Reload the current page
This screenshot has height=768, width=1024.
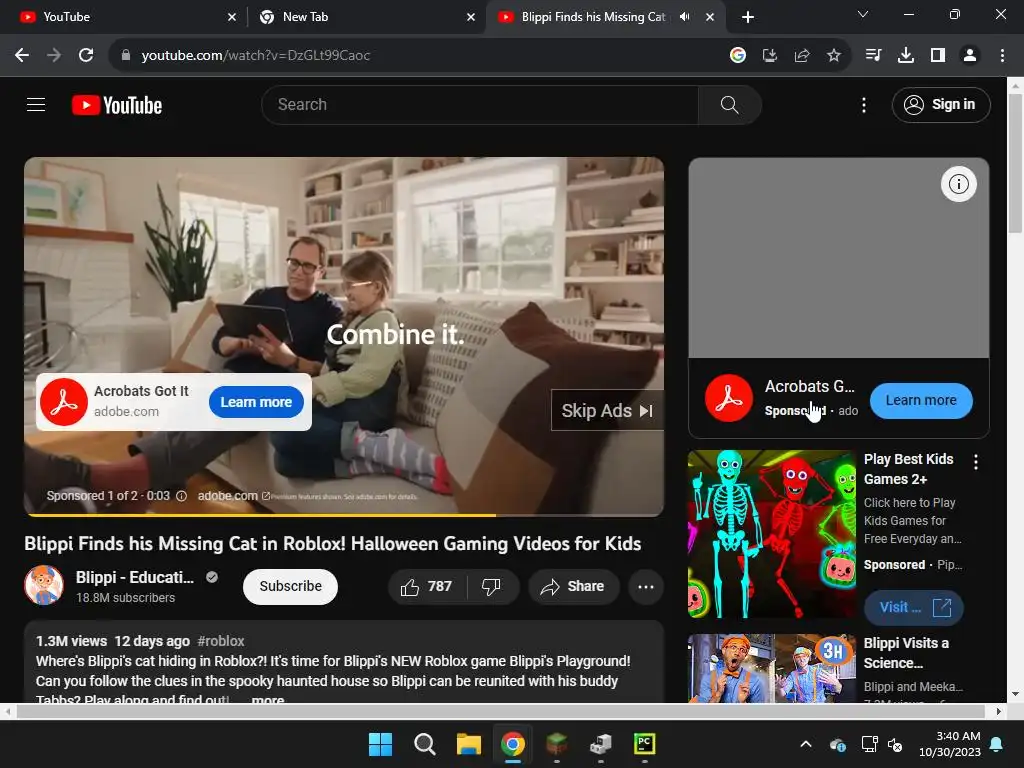coord(86,56)
